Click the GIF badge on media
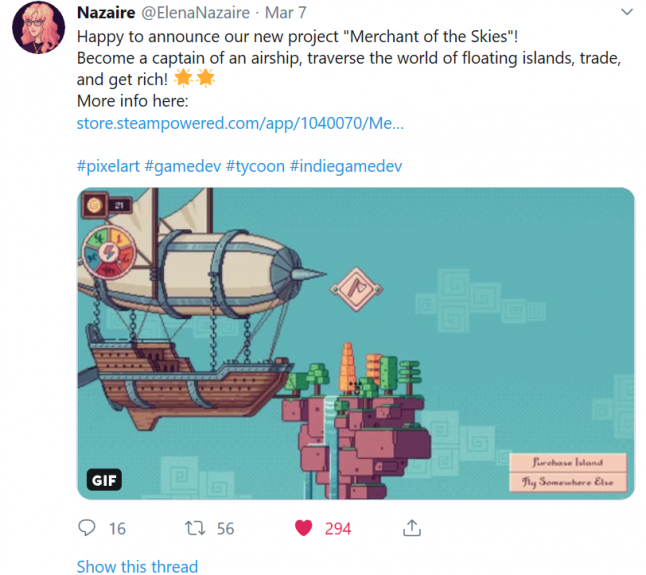The height and width of the screenshot is (575, 646). pyautogui.click(x=104, y=480)
